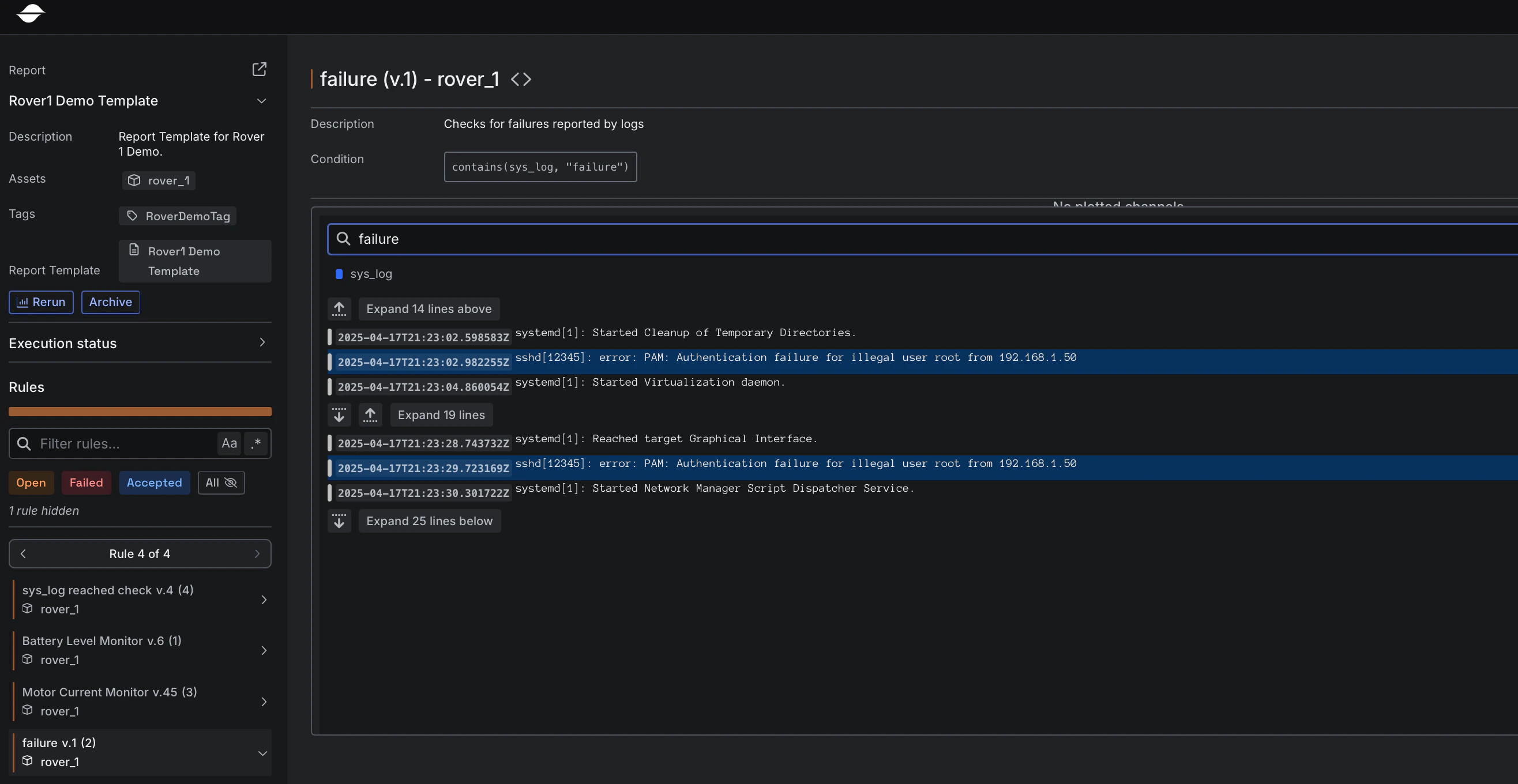Open the Rover1 Demo Template document
1518x784 pixels.
pos(194,261)
